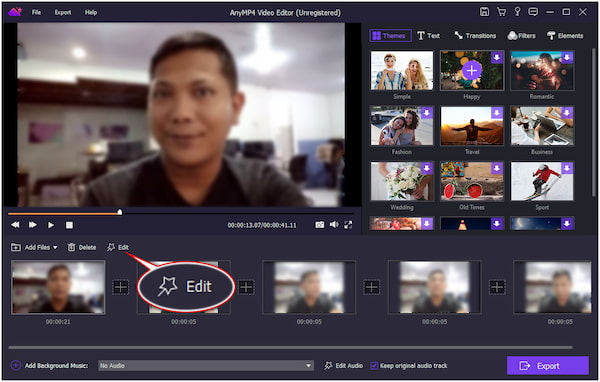Download the Sport theme
Image resolution: width=600 pixels, height=382 pixels.
pyautogui.click(x=567, y=168)
